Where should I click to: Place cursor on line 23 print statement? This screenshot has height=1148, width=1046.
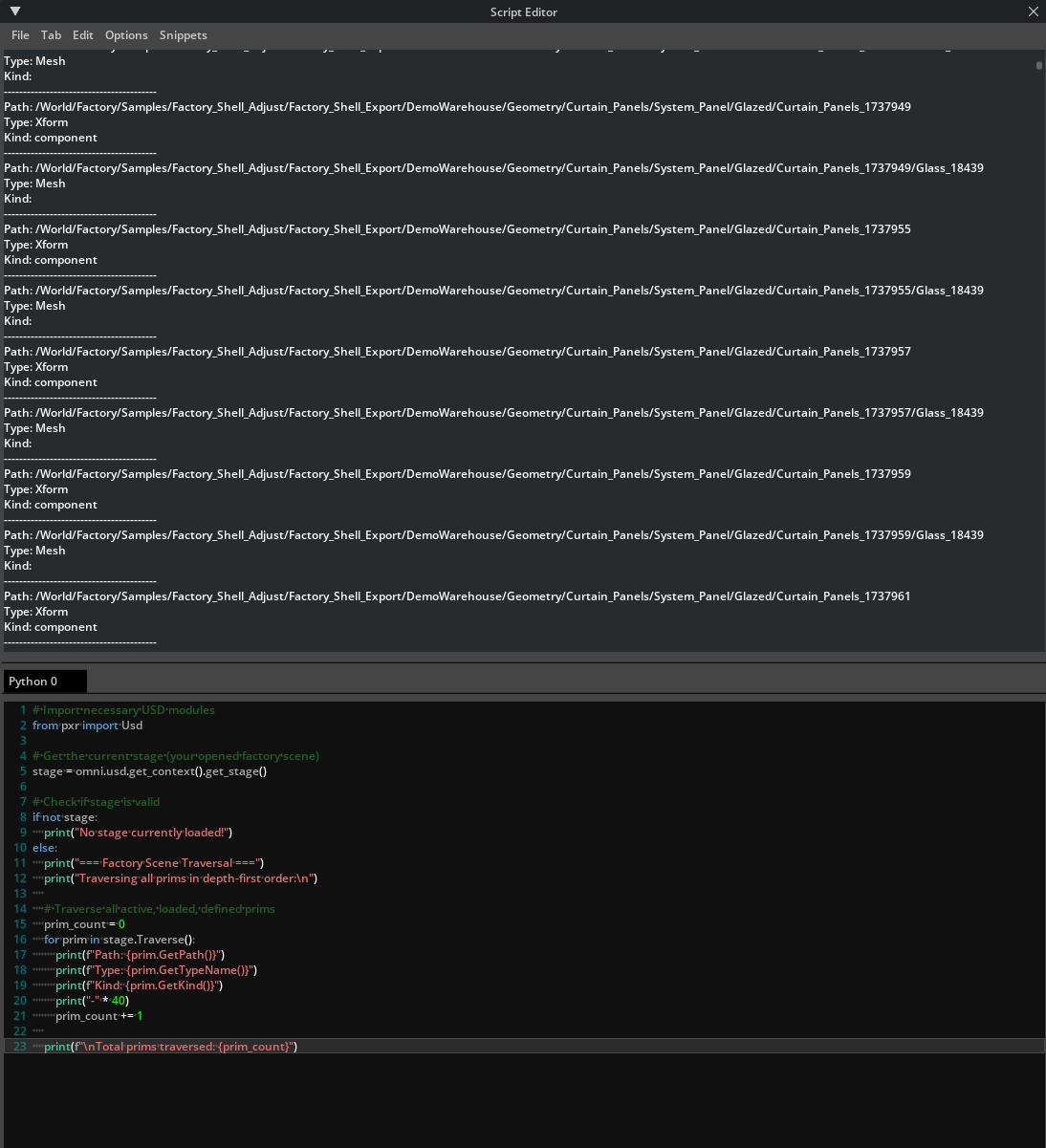point(170,1047)
